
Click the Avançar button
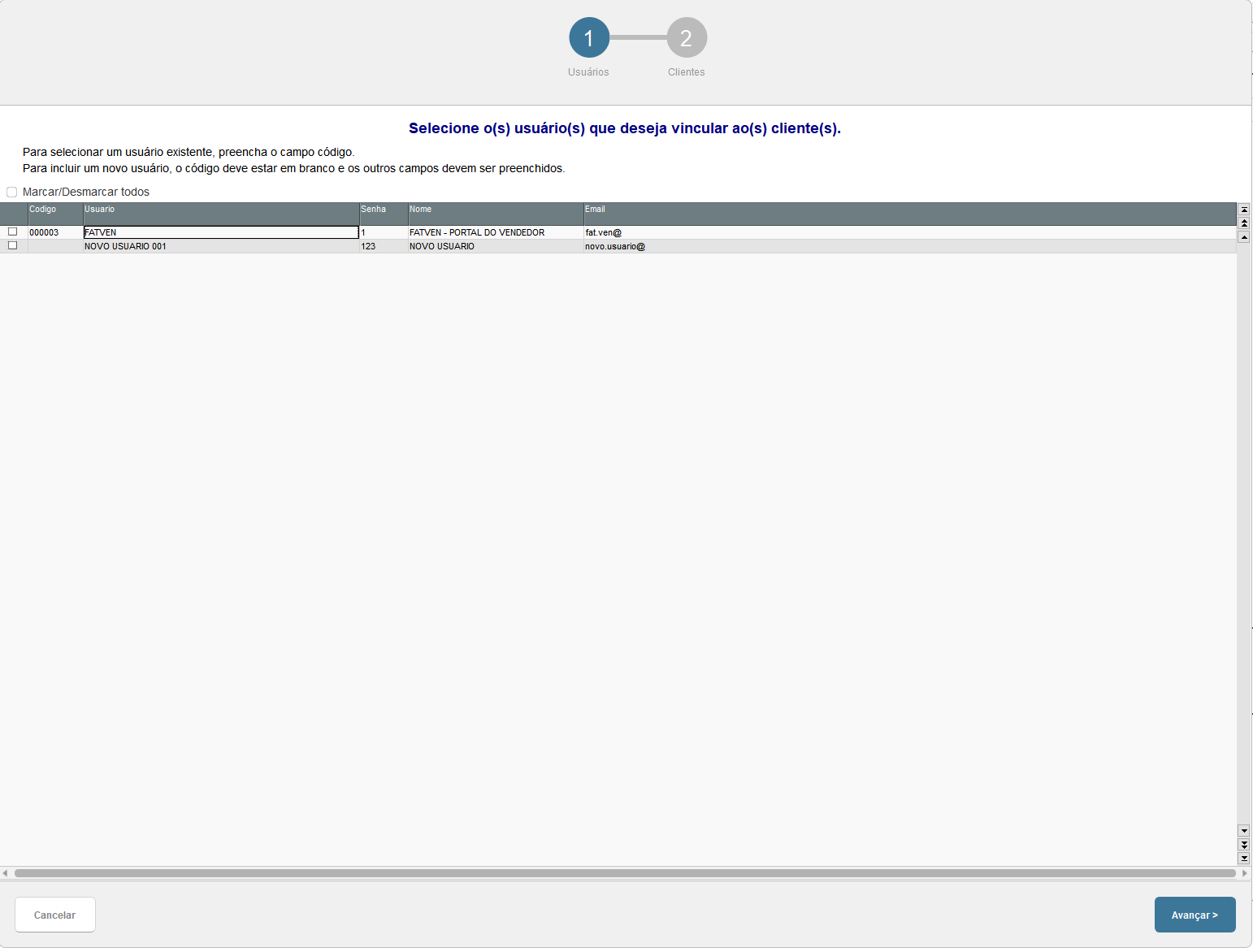click(1194, 915)
